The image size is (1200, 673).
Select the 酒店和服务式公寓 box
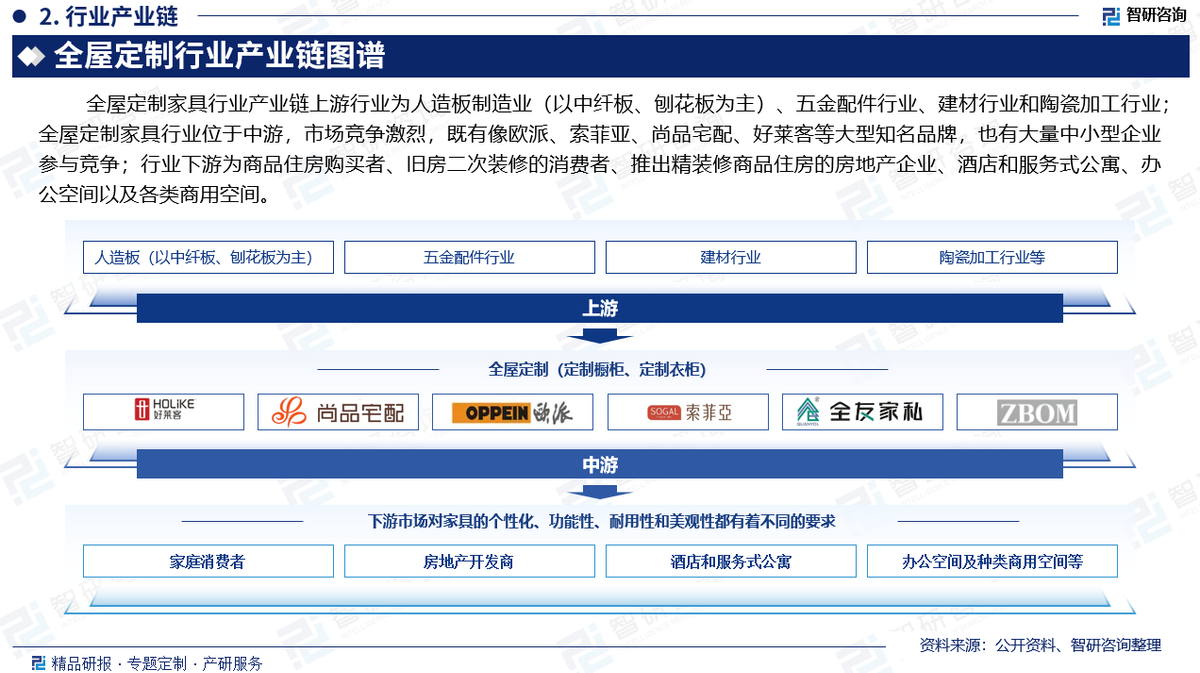coord(731,561)
